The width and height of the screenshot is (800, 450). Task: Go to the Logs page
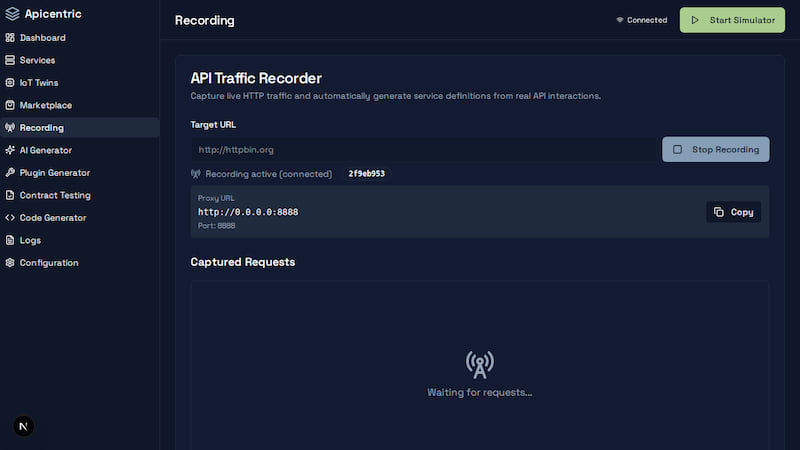[x=29, y=240]
